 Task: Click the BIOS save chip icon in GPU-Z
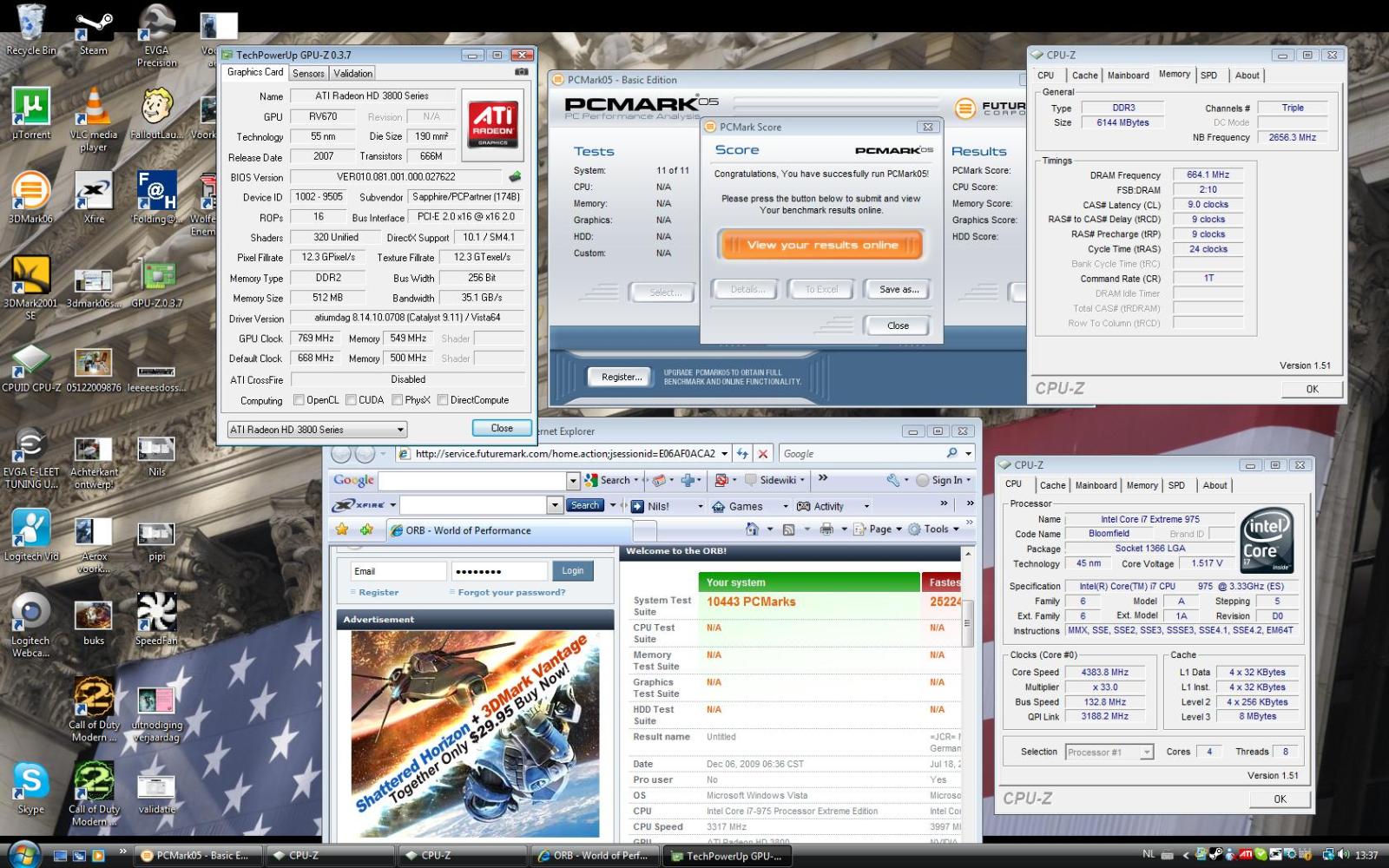pyautogui.click(x=515, y=177)
